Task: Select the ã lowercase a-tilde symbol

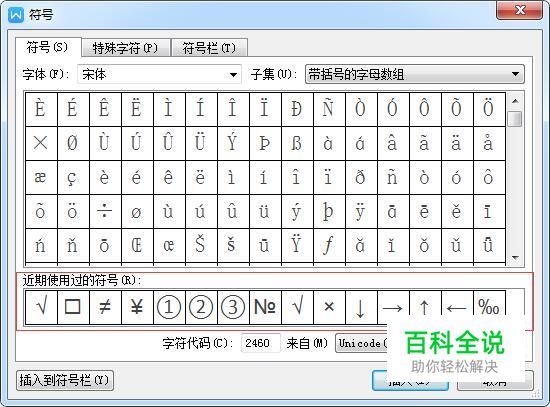Action: coord(425,143)
